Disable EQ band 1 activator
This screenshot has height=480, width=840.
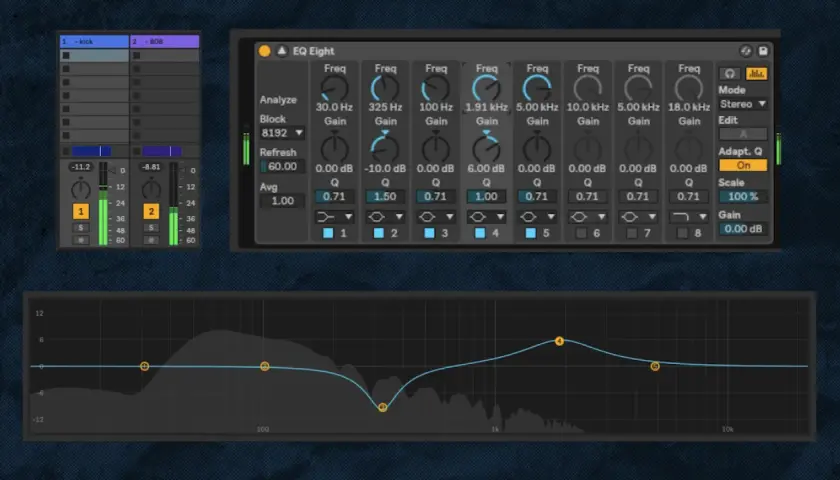coord(328,233)
